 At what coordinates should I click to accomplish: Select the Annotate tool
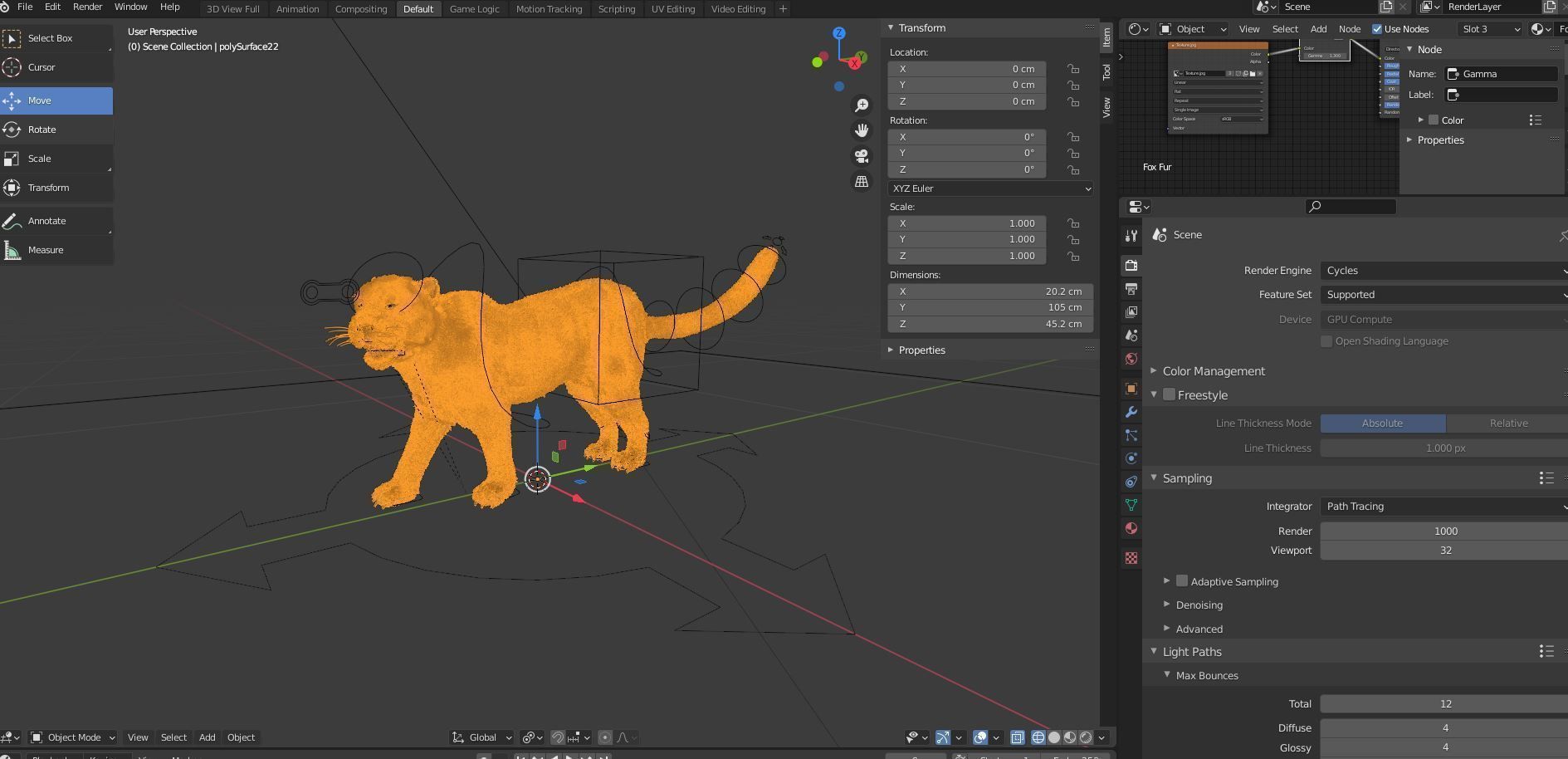(x=56, y=221)
